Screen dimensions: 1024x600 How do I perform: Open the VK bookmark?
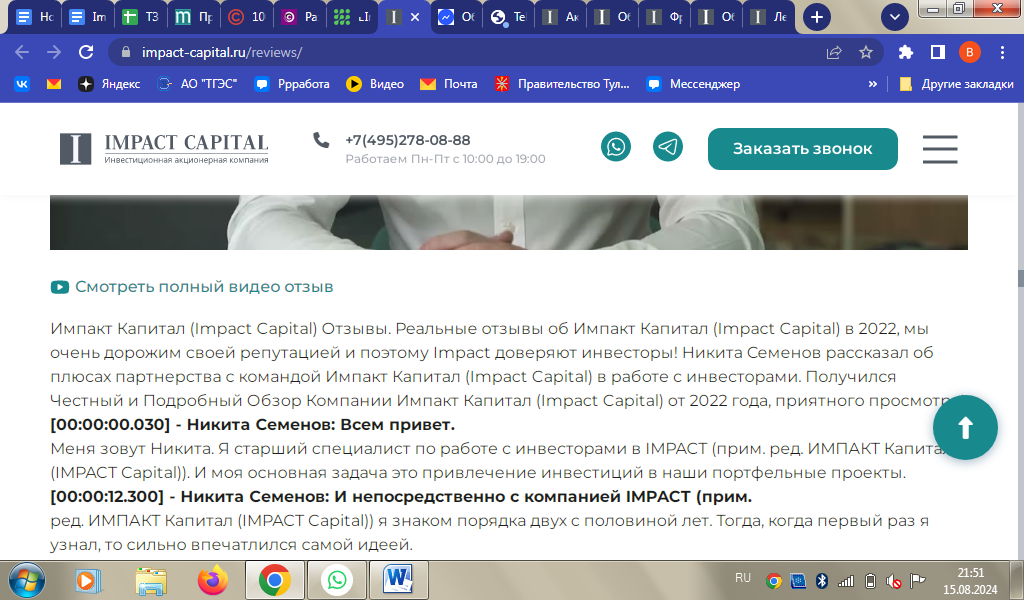point(22,84)
